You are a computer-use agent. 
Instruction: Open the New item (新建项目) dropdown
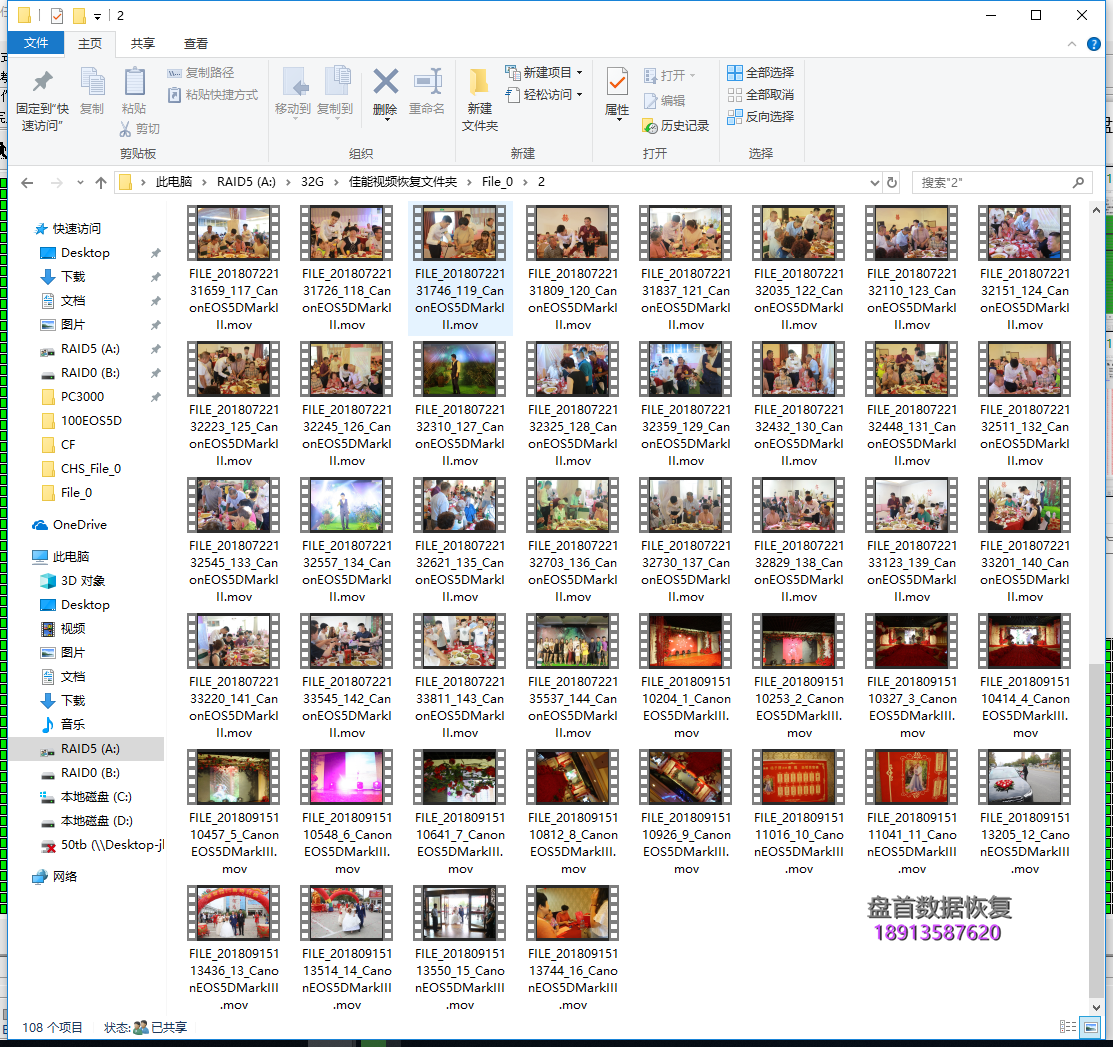pyautogui.click(x=544, y=72)
